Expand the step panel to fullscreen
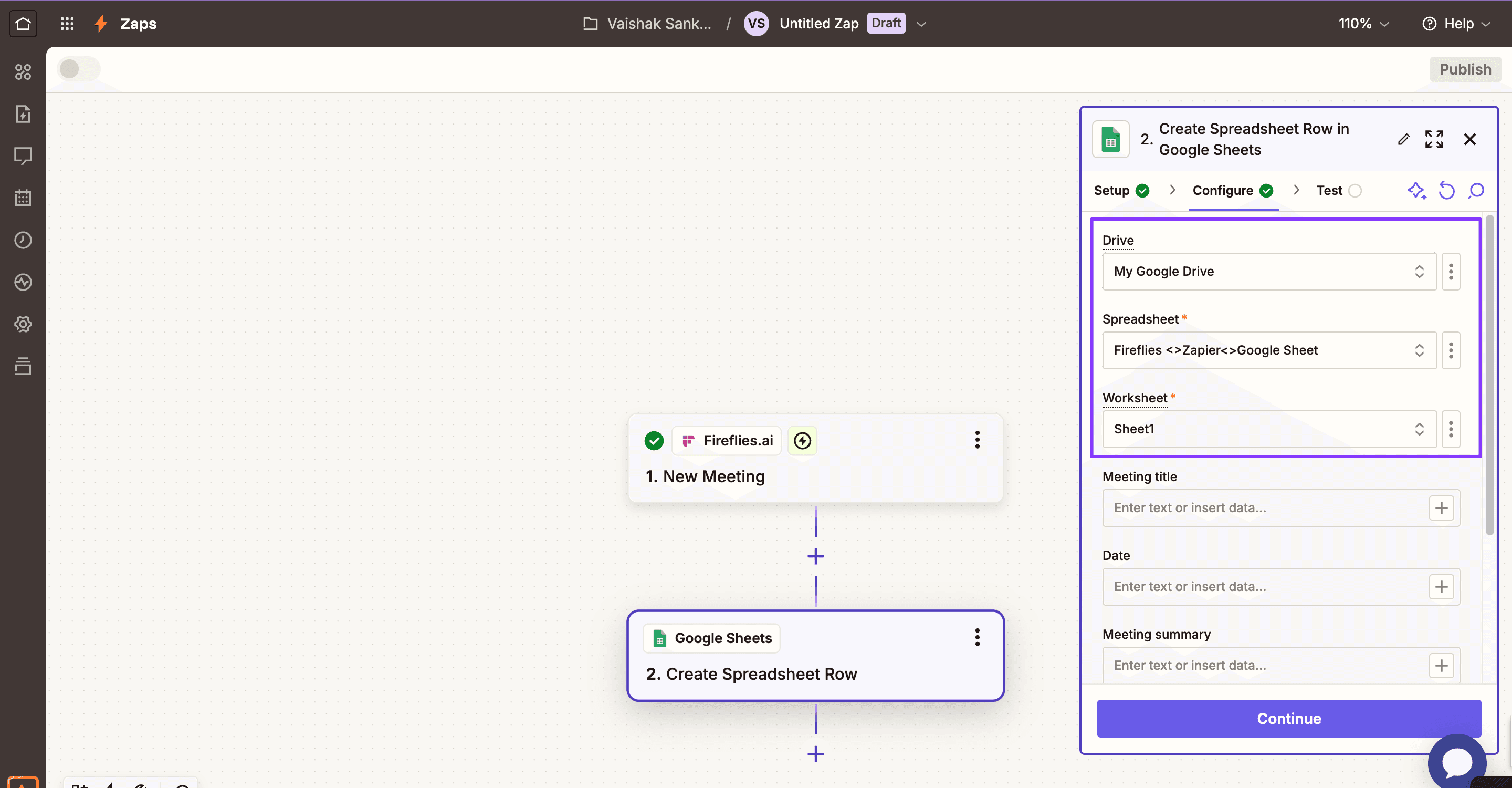 1434,139
